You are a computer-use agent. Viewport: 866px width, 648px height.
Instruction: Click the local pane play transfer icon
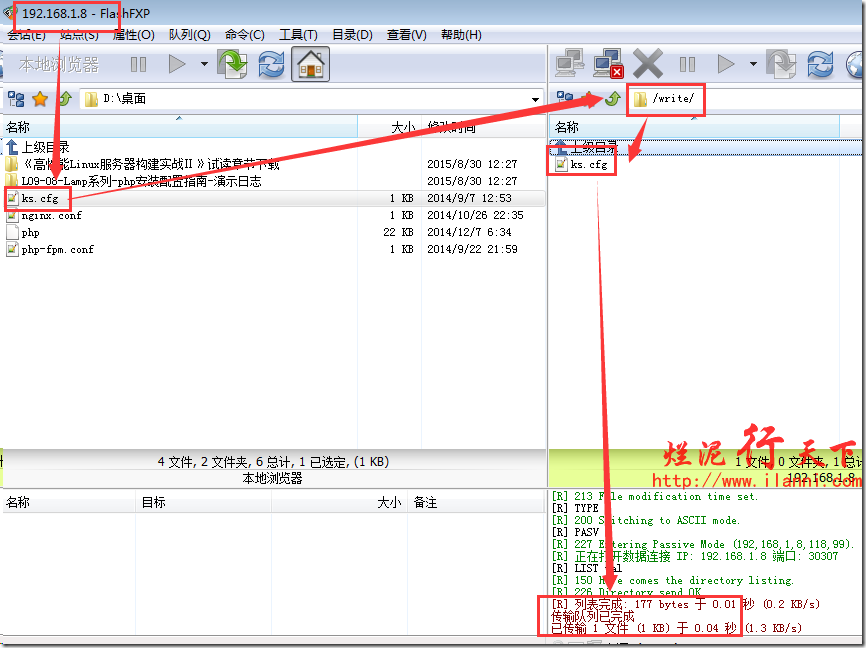176,64
